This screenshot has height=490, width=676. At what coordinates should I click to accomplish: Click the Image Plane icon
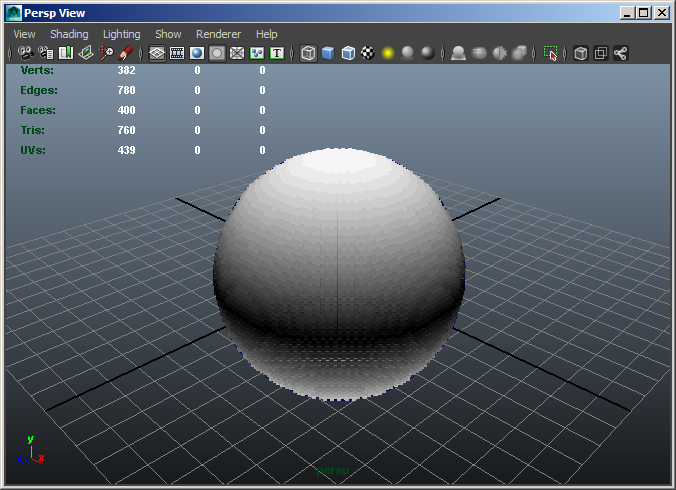click(86, 53)
